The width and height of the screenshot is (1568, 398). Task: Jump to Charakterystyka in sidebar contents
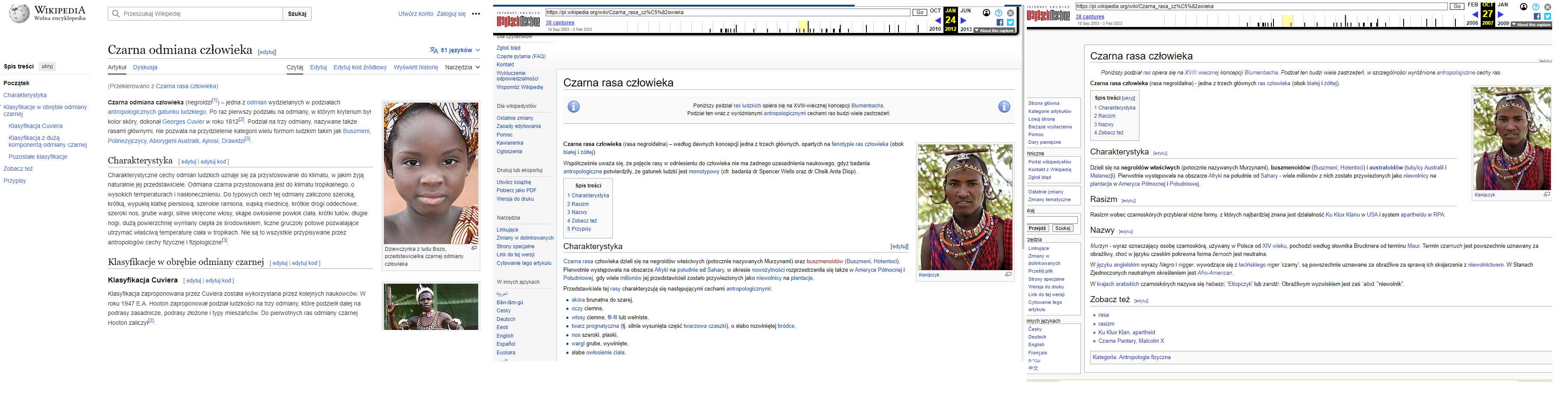pos(25,95)
